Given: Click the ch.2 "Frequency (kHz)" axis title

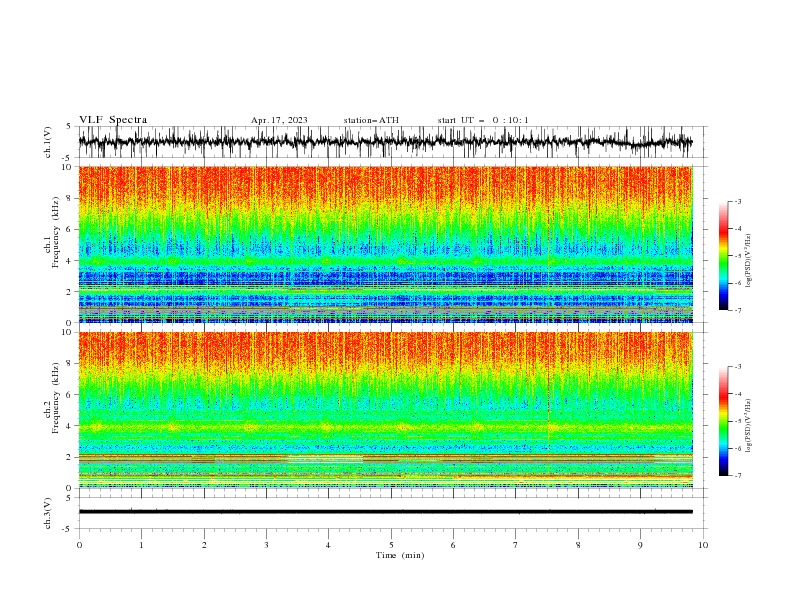Looking at the screenshot, I should (55, 398).
